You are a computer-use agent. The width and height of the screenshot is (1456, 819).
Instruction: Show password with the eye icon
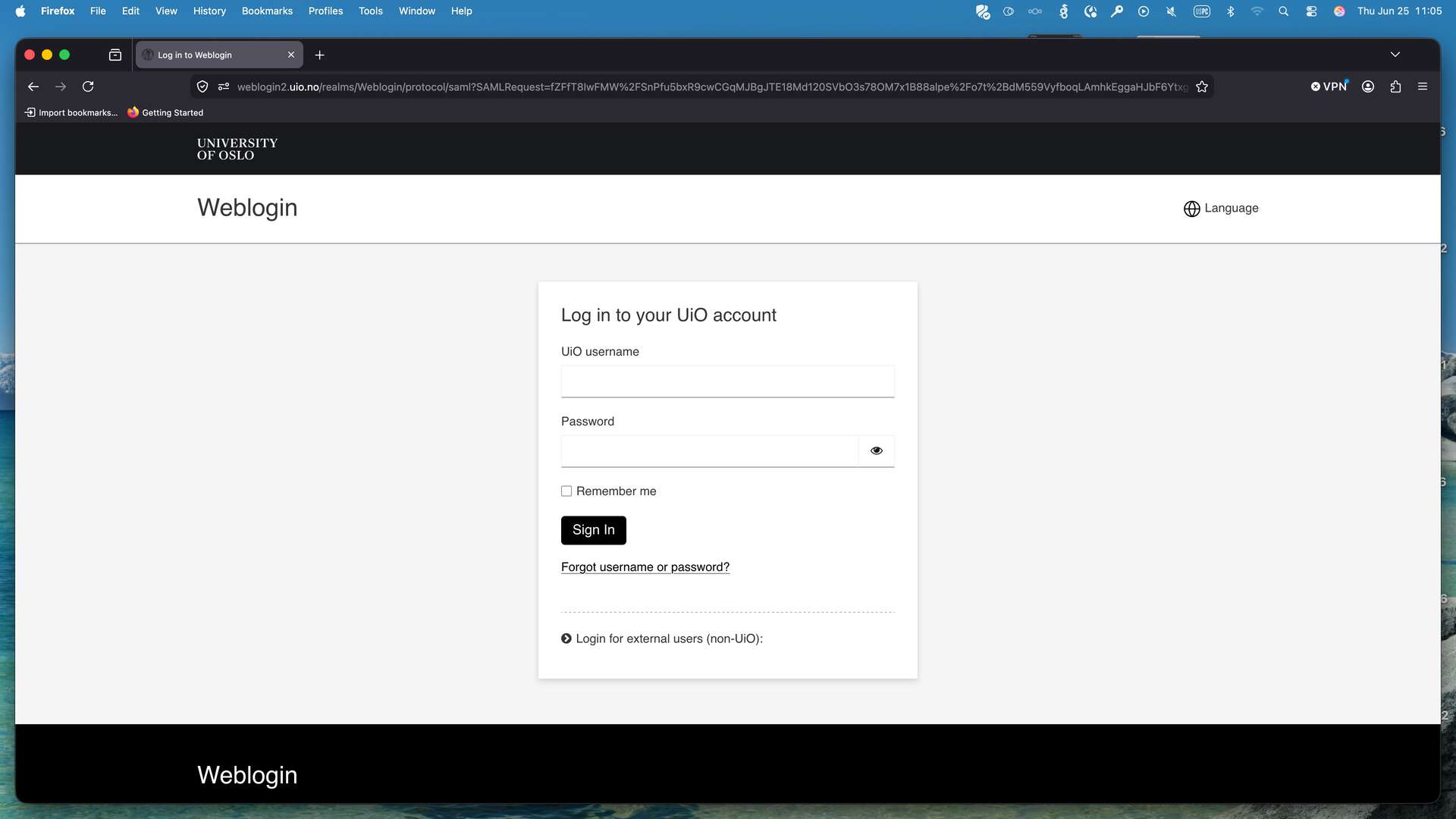pyautogui.click(x=877, y=450)
